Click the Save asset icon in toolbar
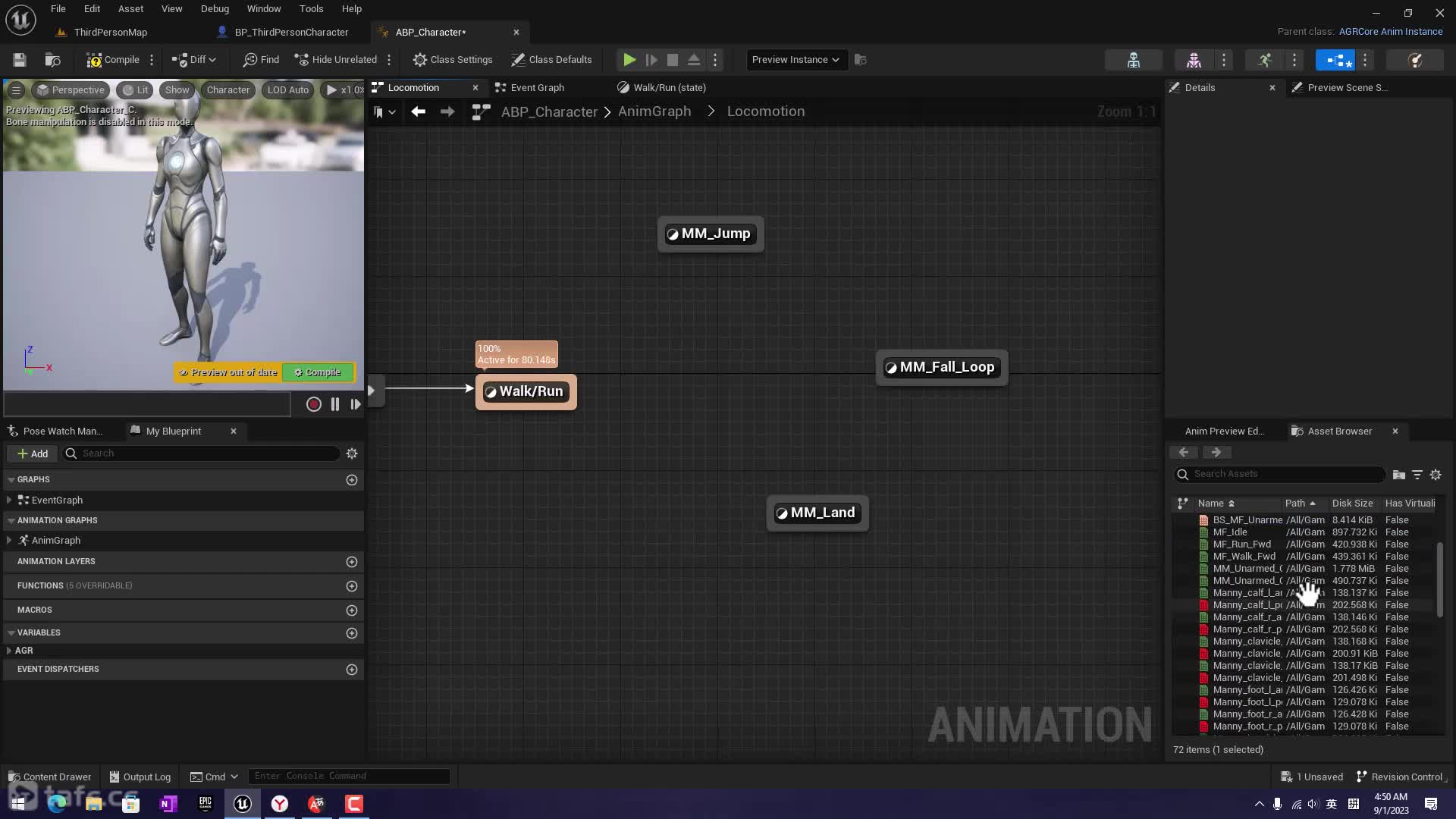The height and width of the screenshot is (819, 1456). [20, 60]
